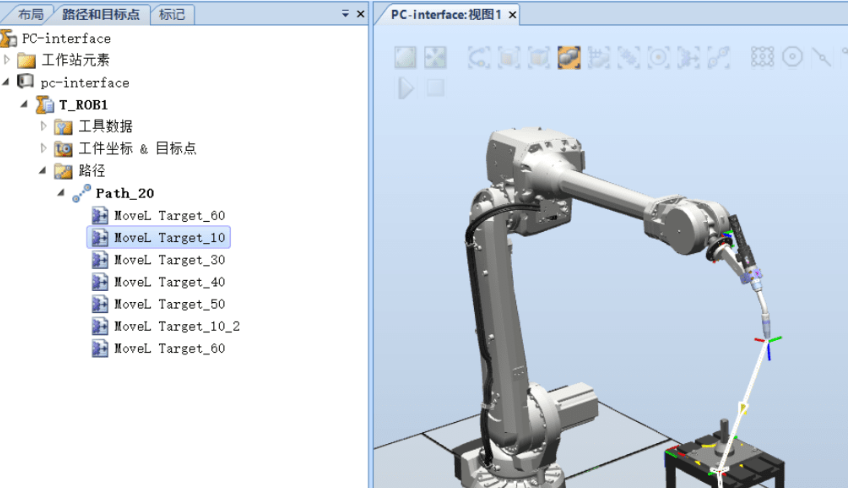Viewport: 848px width, 488px height.
Task: Expand the 工具数据 node
Action: point(43,126)
